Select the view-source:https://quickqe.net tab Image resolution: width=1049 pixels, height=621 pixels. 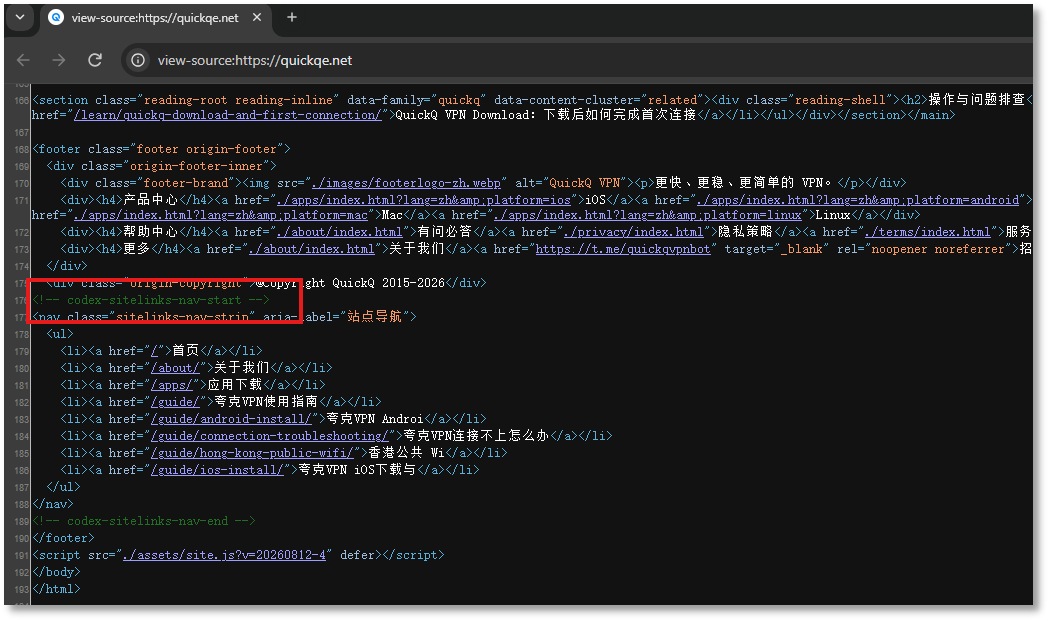pyautogui.click(x=155, y=18)
